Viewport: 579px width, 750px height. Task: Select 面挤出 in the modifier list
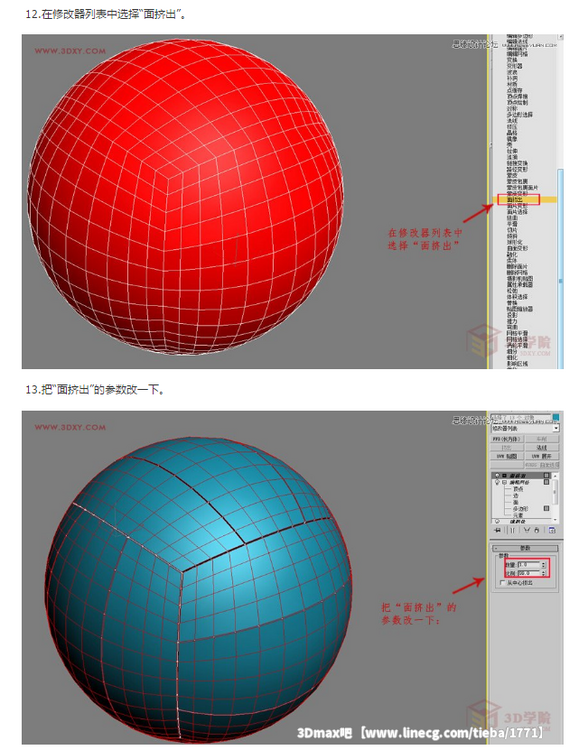coord(515,199)
